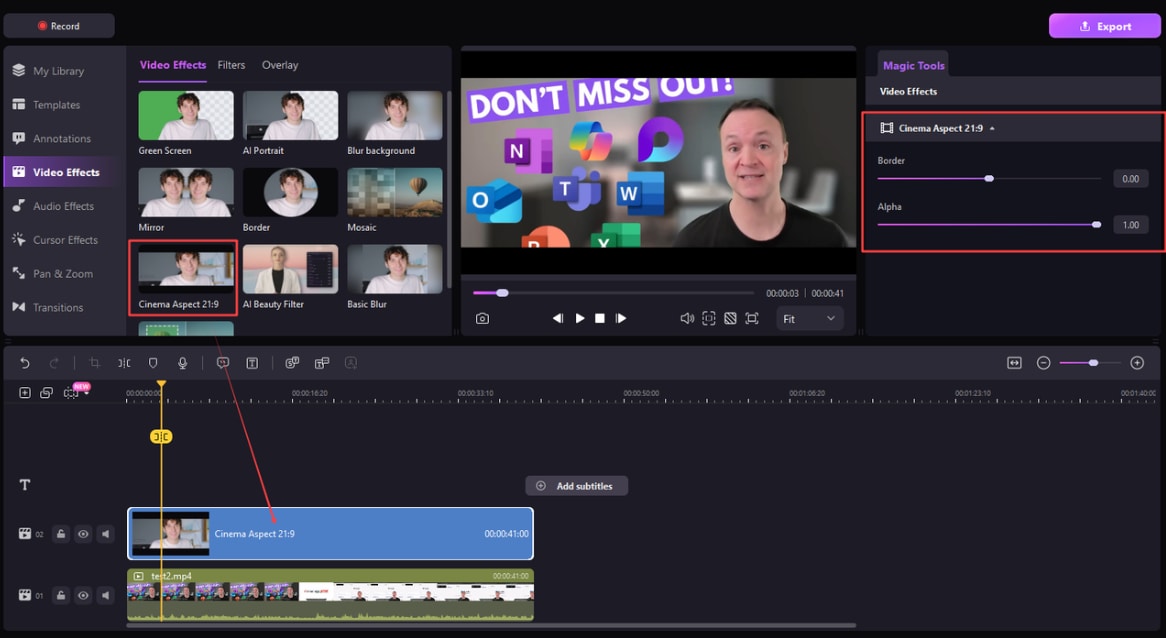Click the clapperboard icon of track 02

point(25,534)
